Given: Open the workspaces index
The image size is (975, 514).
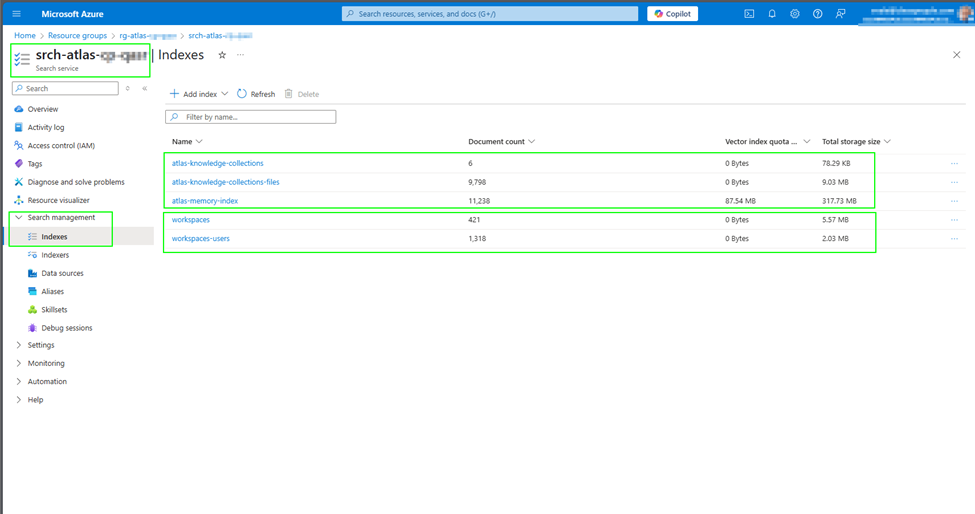Looking at the screenshot, I should coord(190,219).
